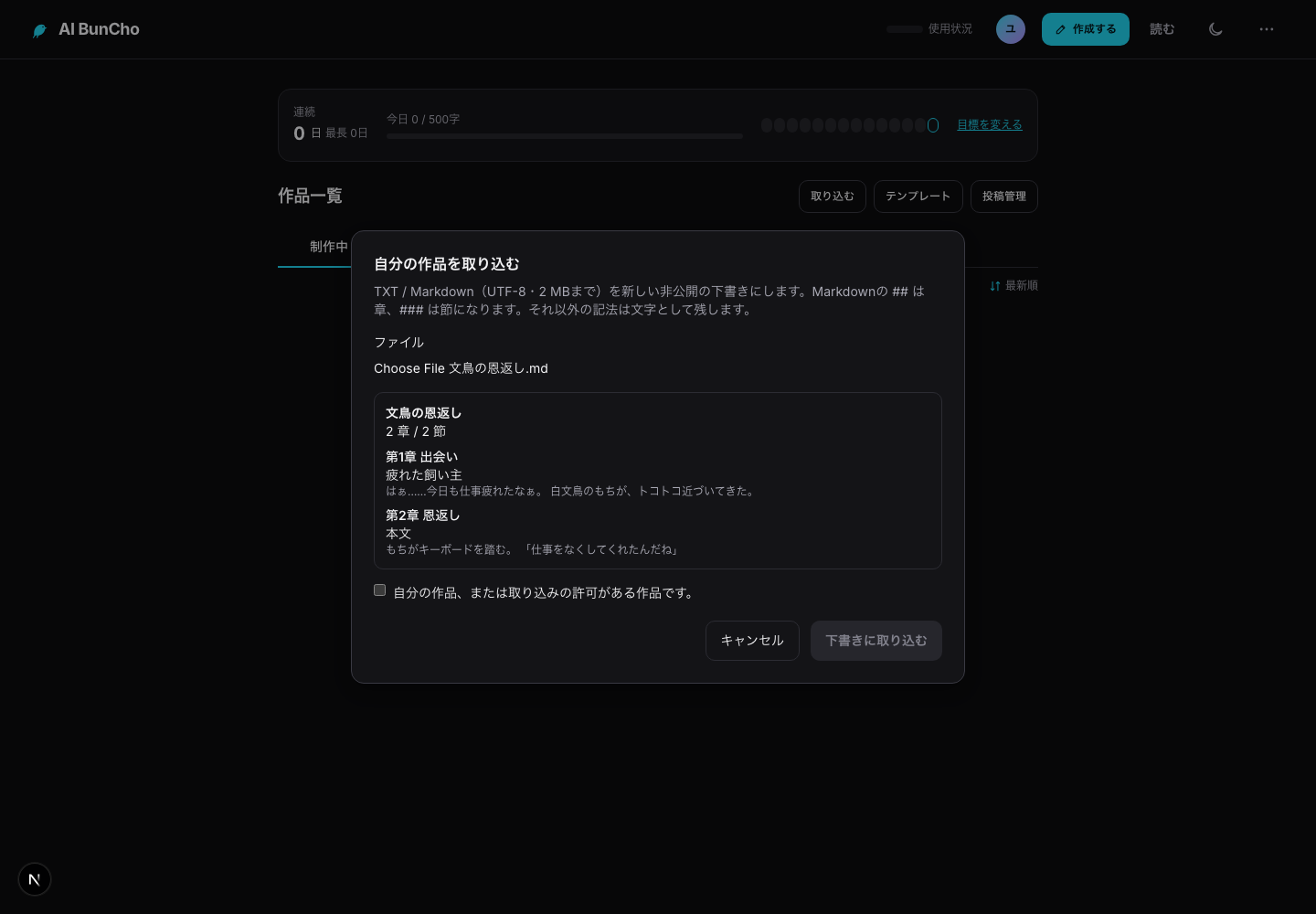Click the daily word progress bar

pos(565,136)
